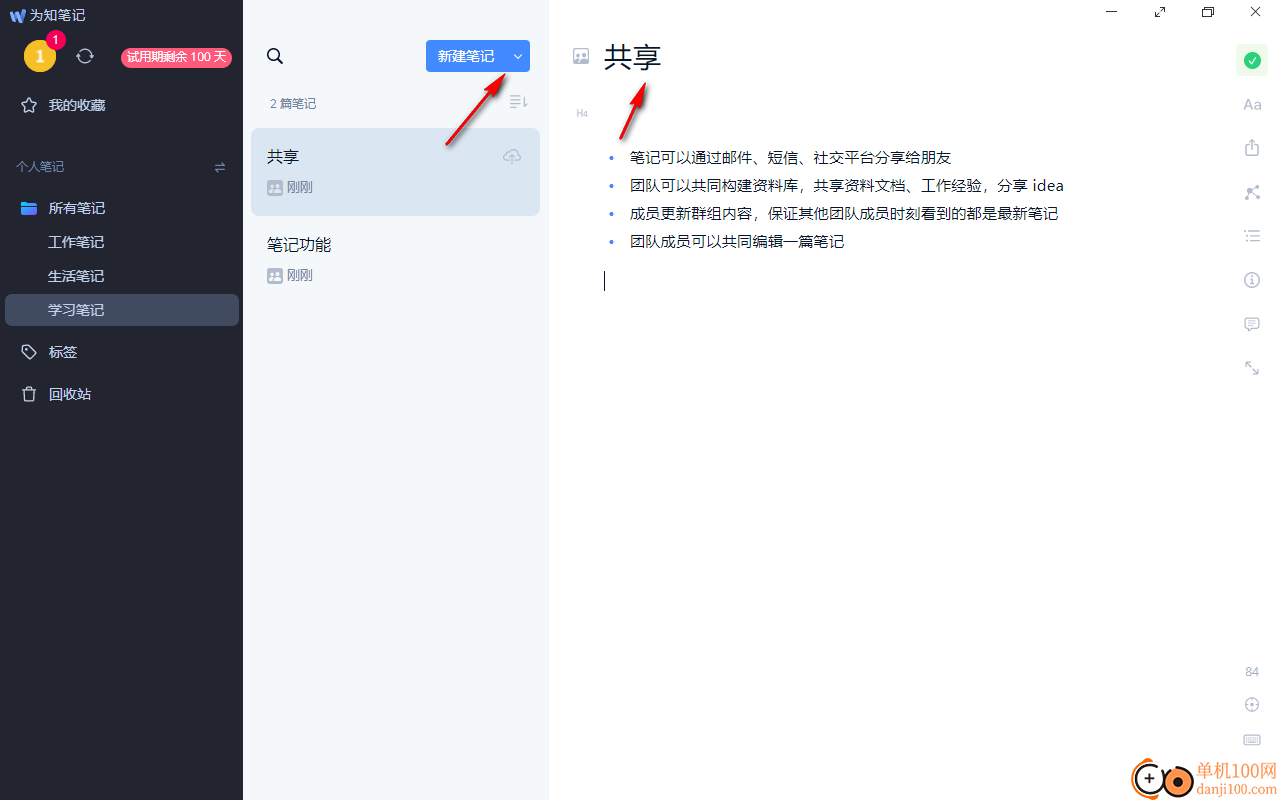Viewport: 1280px width, 800px height.
Task: Switch notebook with the 个人笔记 swap icon
Action: click(220, 167)
